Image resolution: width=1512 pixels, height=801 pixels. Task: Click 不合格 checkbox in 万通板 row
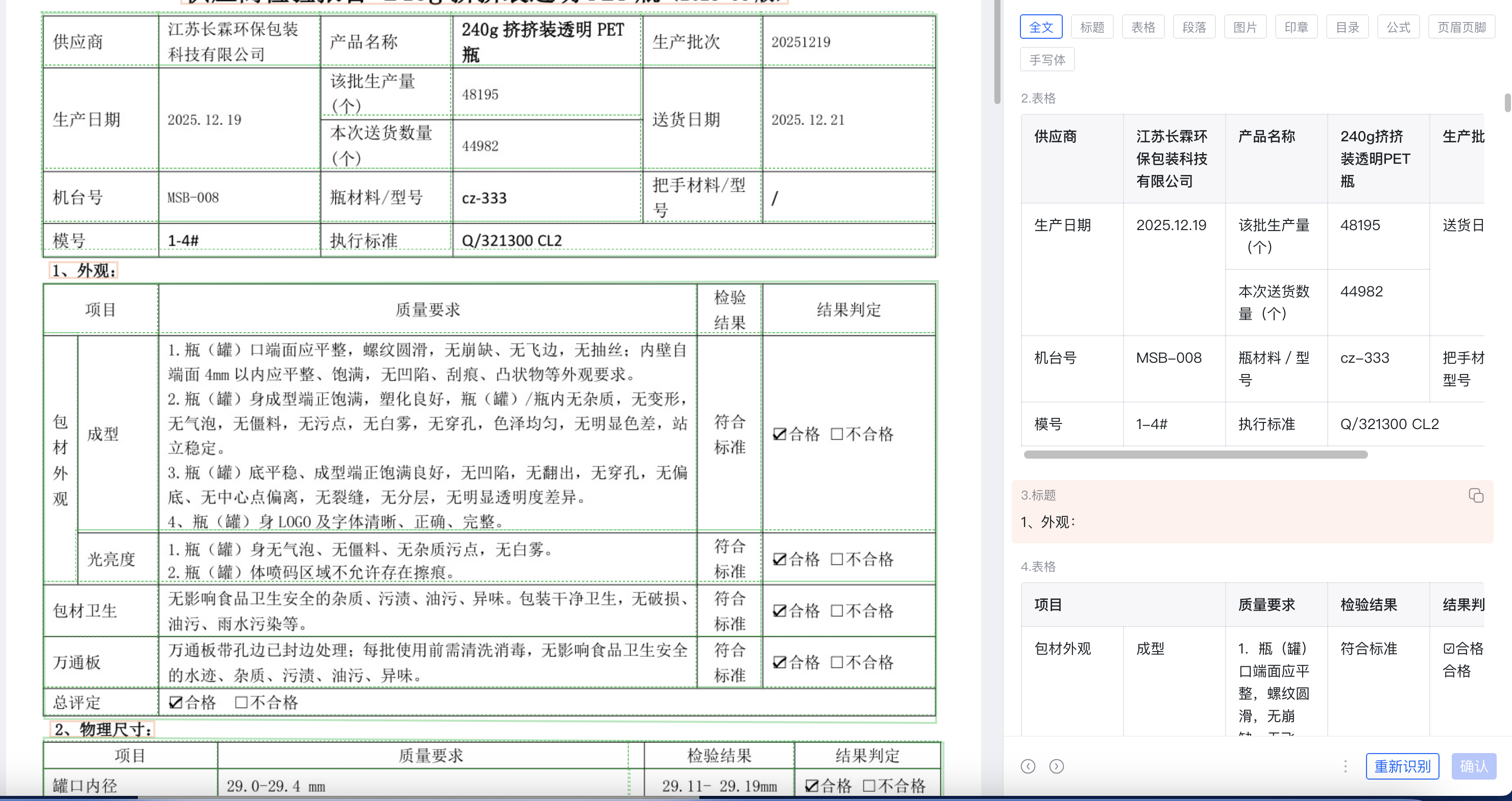pos(837,663)
